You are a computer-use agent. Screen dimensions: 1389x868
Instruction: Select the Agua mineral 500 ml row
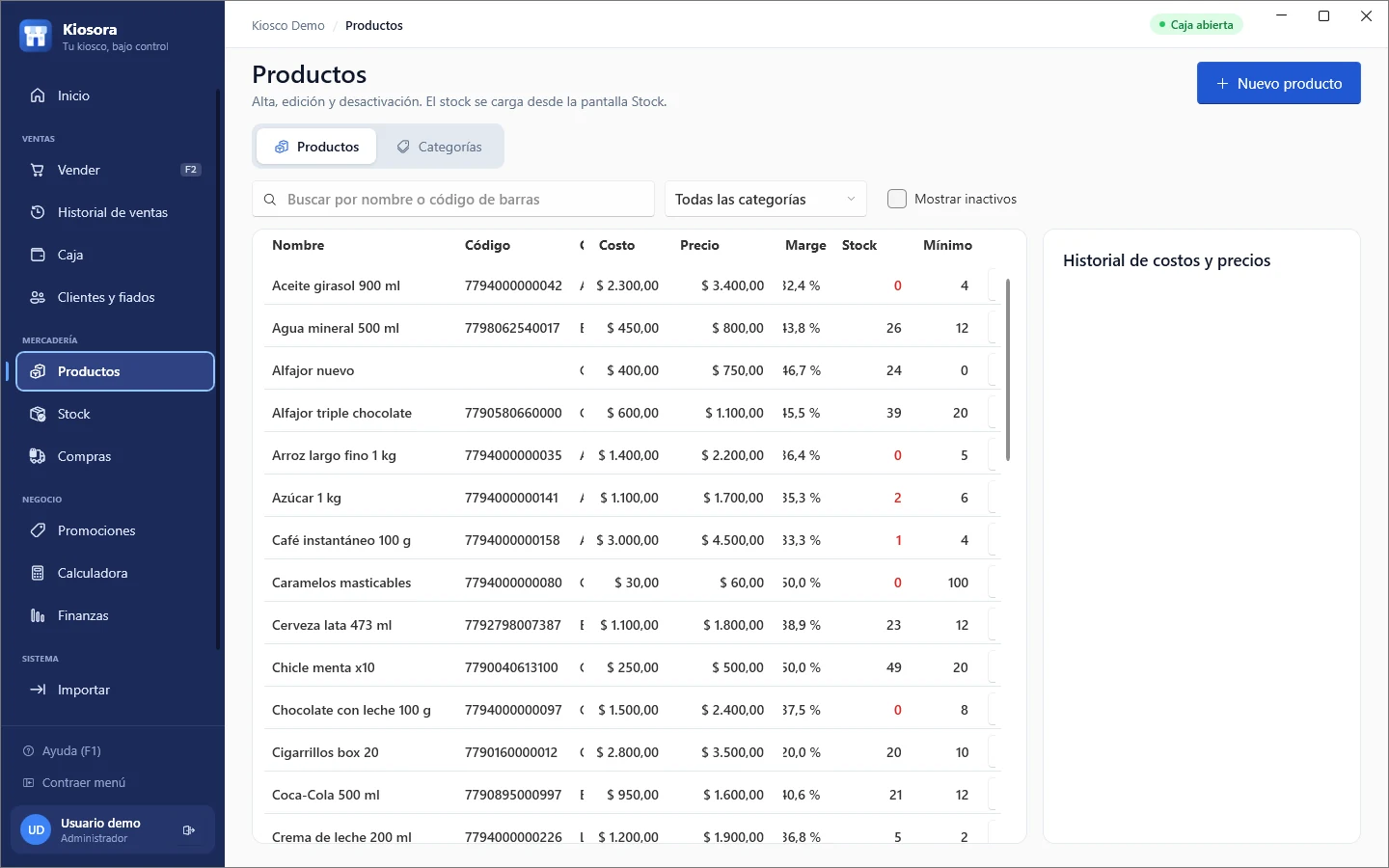pos(632,328)
